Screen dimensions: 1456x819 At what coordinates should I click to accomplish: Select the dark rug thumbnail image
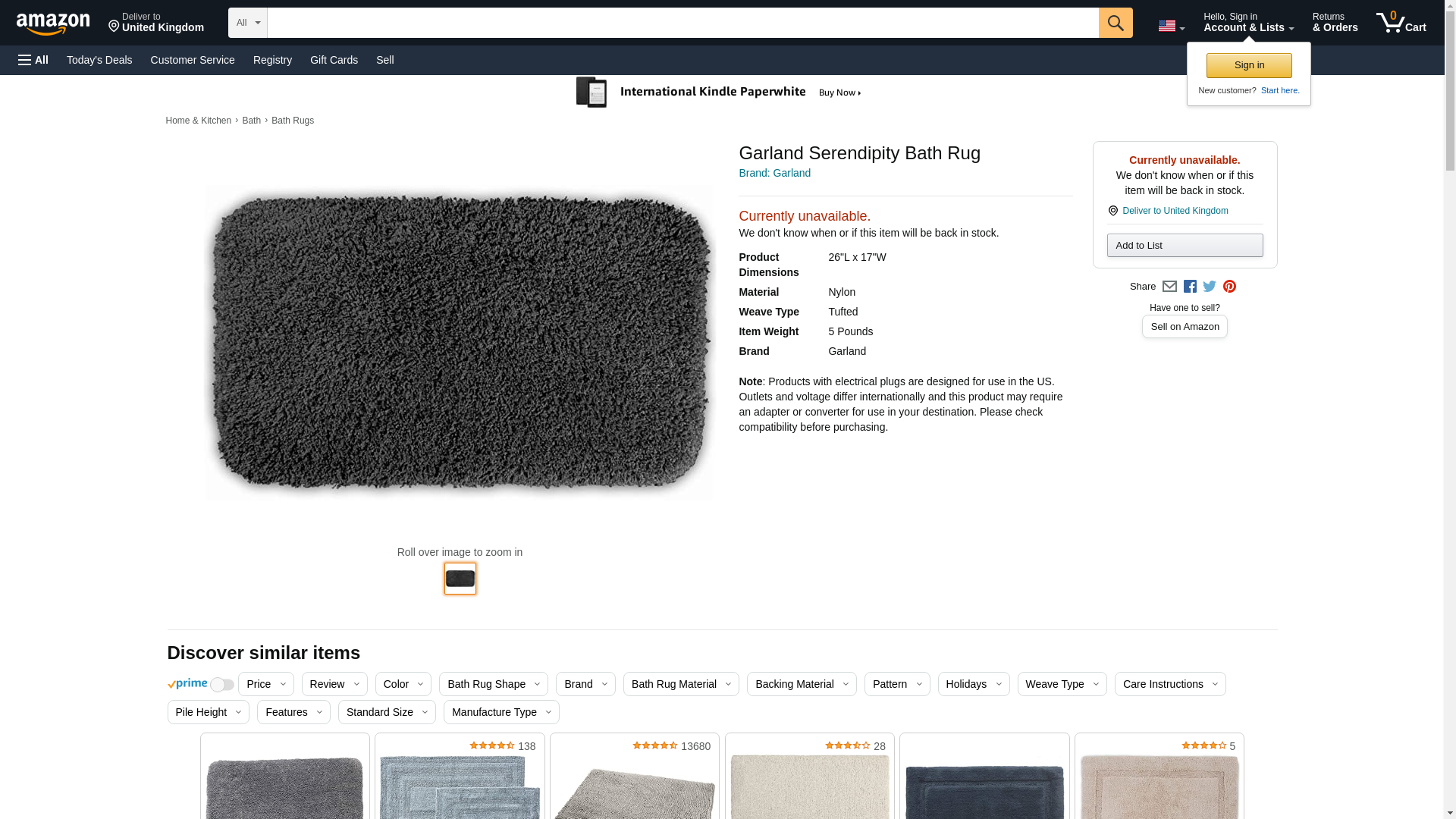click(x=460, y=579)
